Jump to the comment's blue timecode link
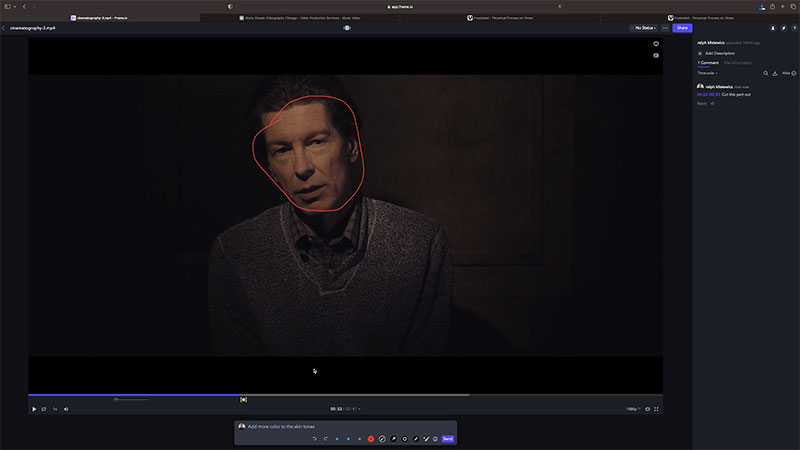 tap(708, 94)
